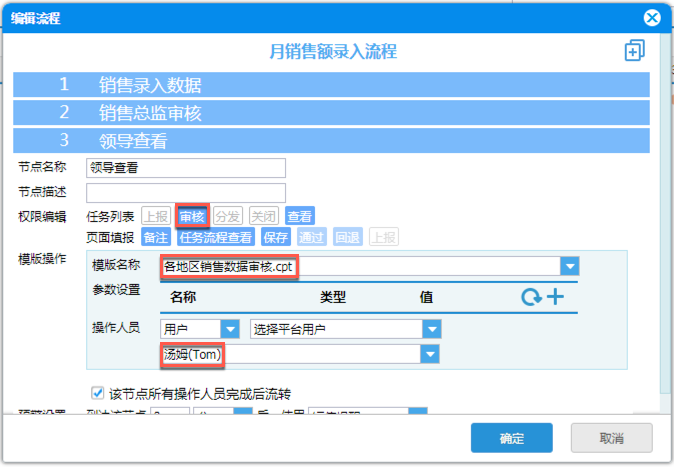Screen dimensions: 674x467
Task: Select step 3 领导查看
Action: (331, 141)
